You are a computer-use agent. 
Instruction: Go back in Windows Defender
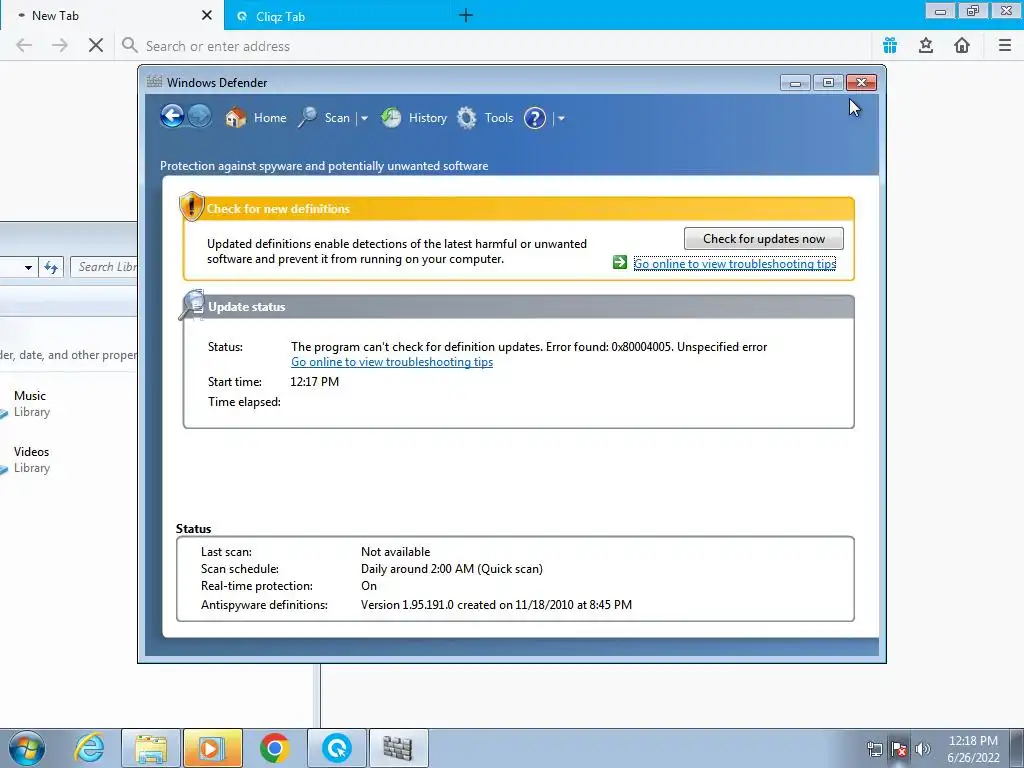click(172, 117)
